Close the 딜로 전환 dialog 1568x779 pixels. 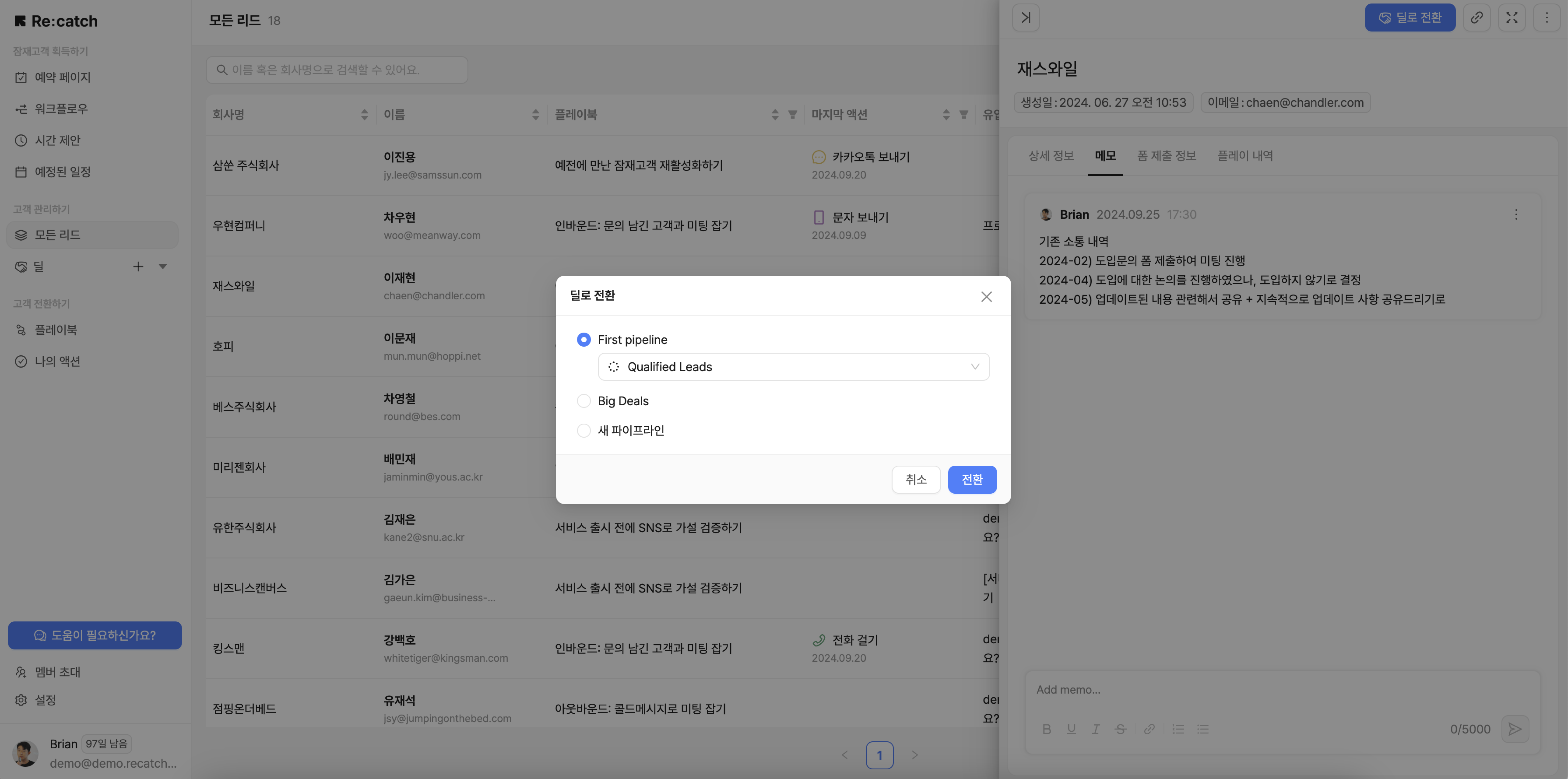(986, 296)
